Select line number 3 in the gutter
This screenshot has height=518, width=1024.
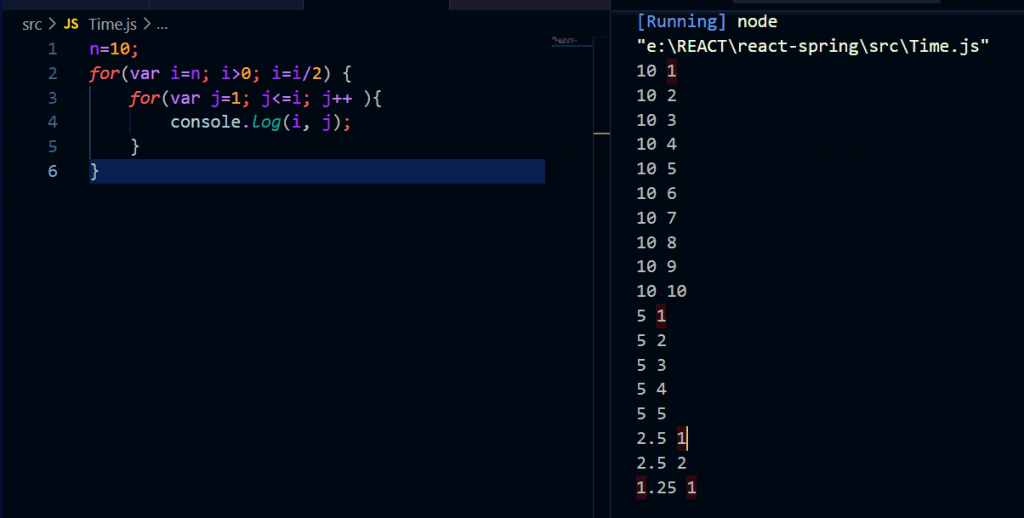pyautogui.click(x=52, y=98)
